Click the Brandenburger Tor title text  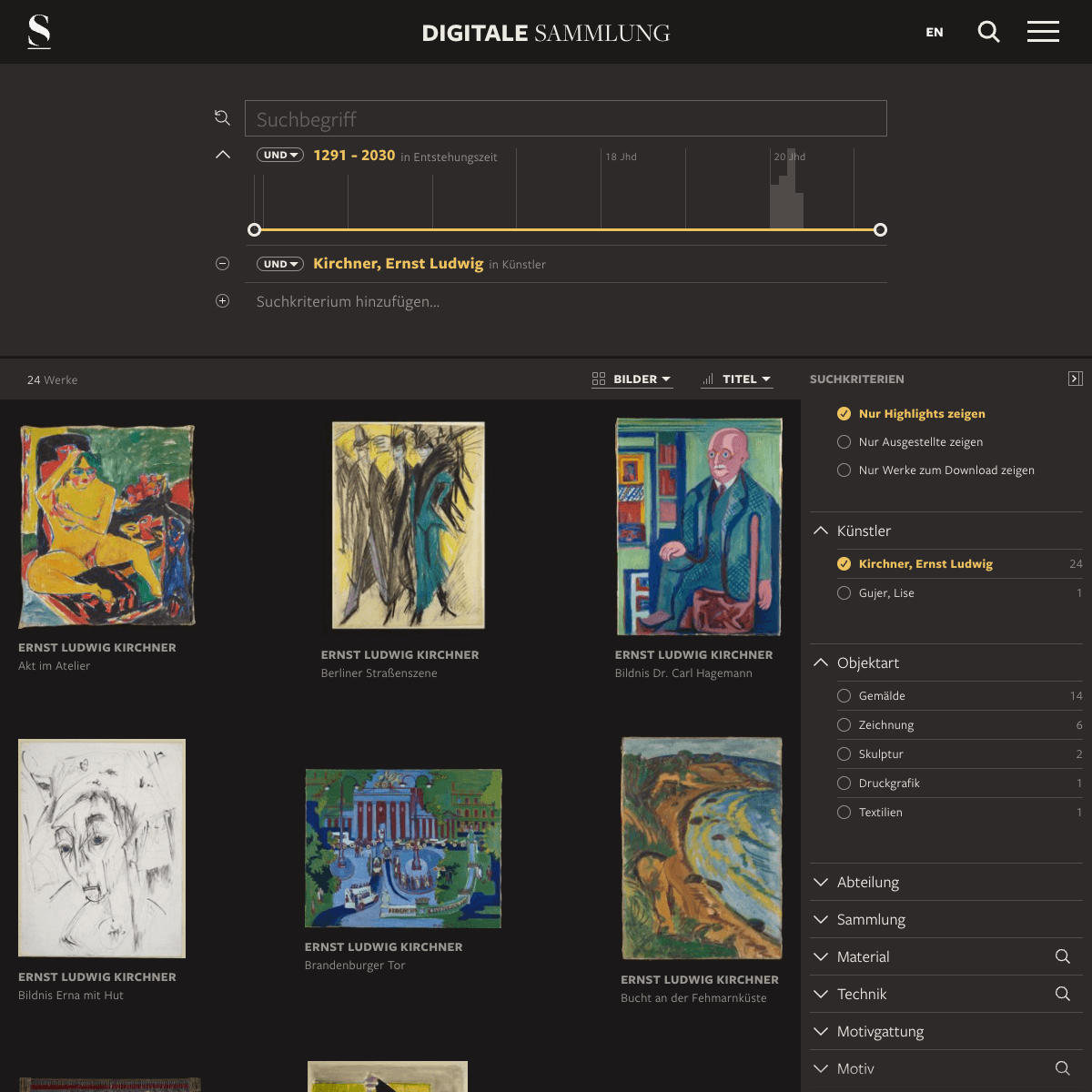tap(355, 966)
